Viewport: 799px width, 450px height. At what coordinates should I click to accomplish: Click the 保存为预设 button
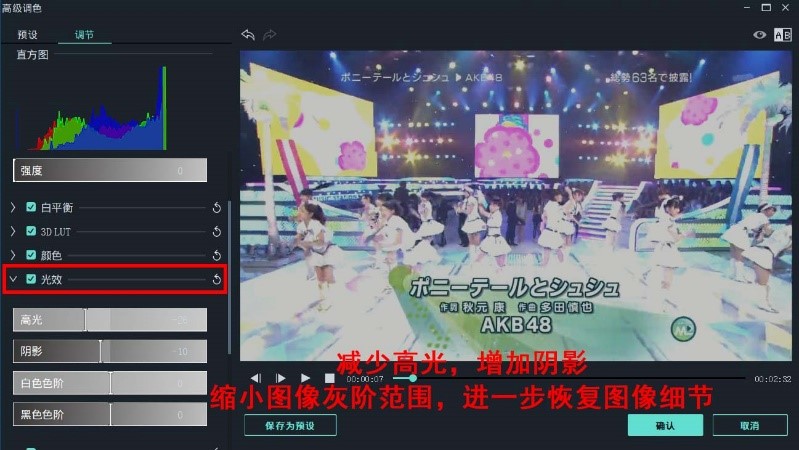290,425
